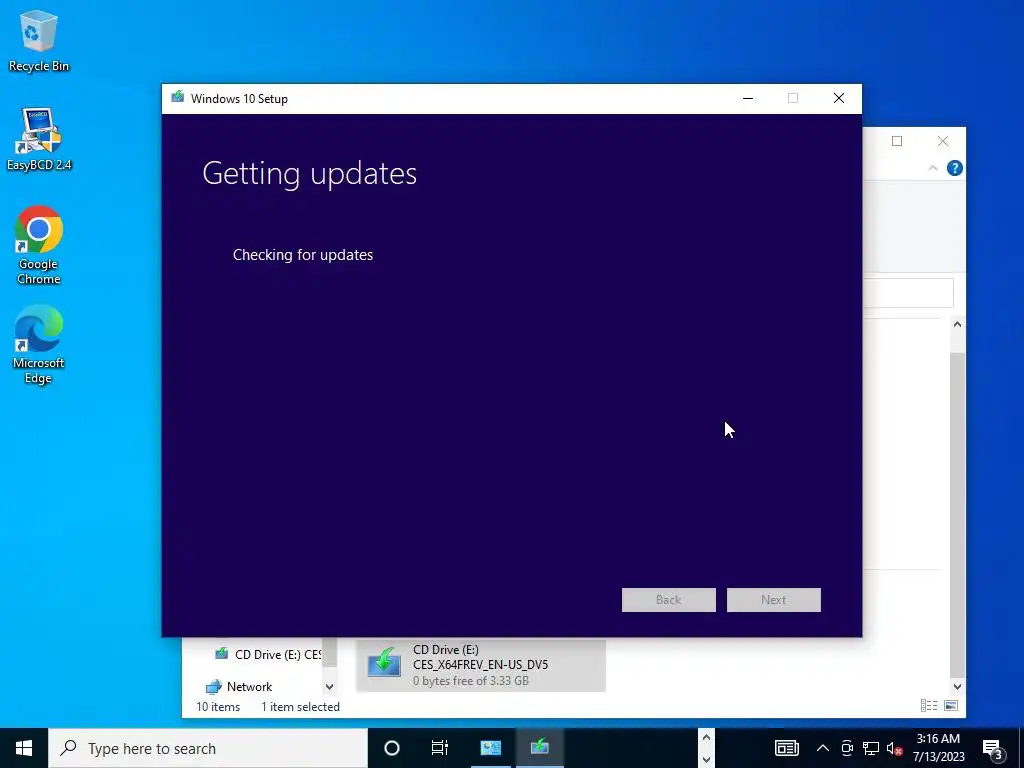The image size is (1024, 768).
Task: Open the Recycle Bin desktop icon
Action: click(x=39, y=40)
